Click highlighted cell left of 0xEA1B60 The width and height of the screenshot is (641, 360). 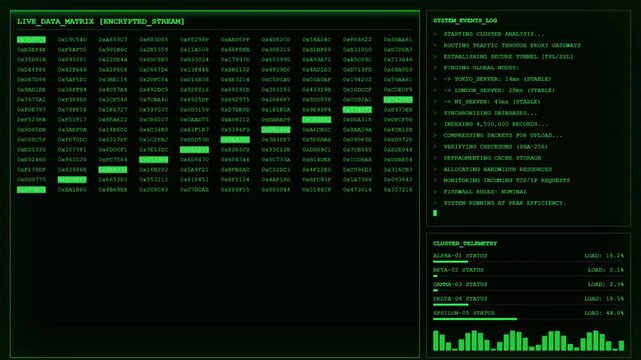pyautogui.click(x=31, y=190)
